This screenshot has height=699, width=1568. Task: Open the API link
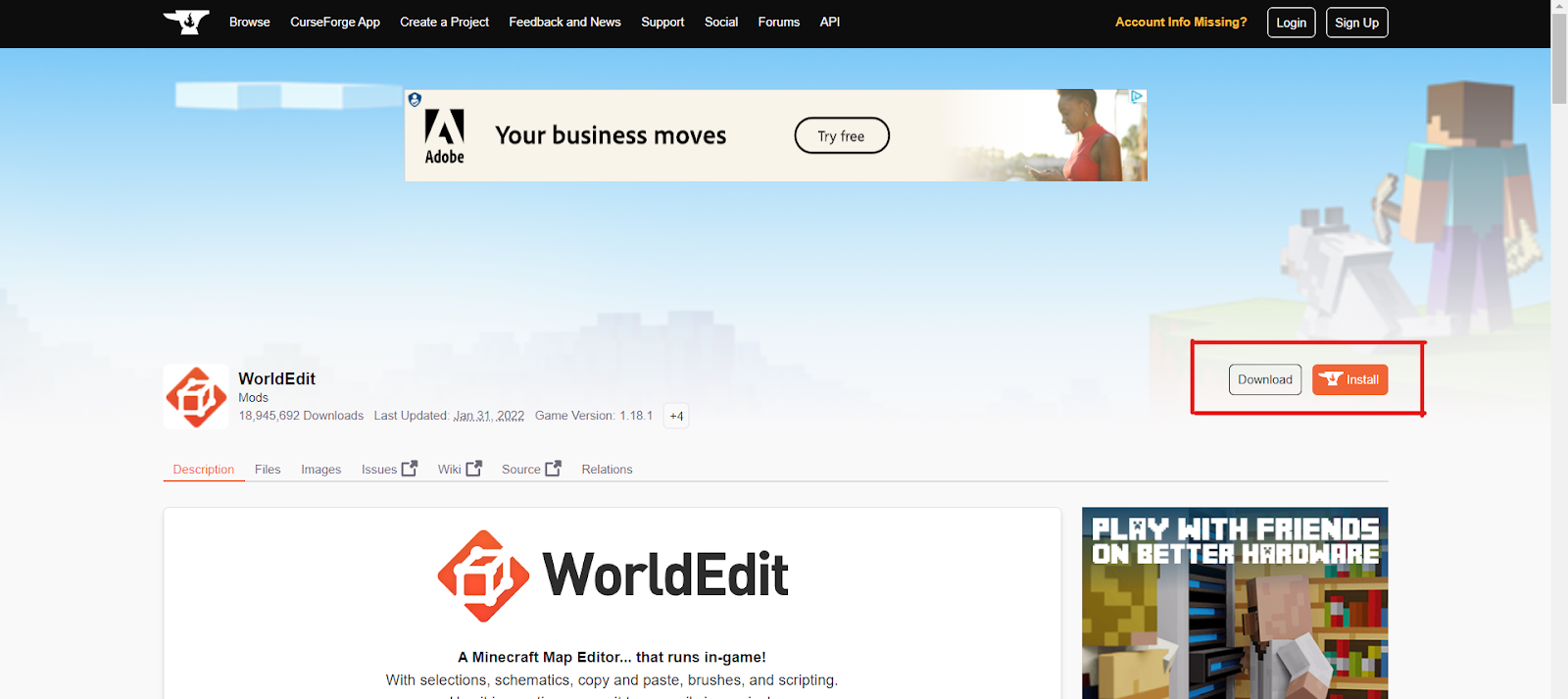pyautogui.click(x=830, y=22)
